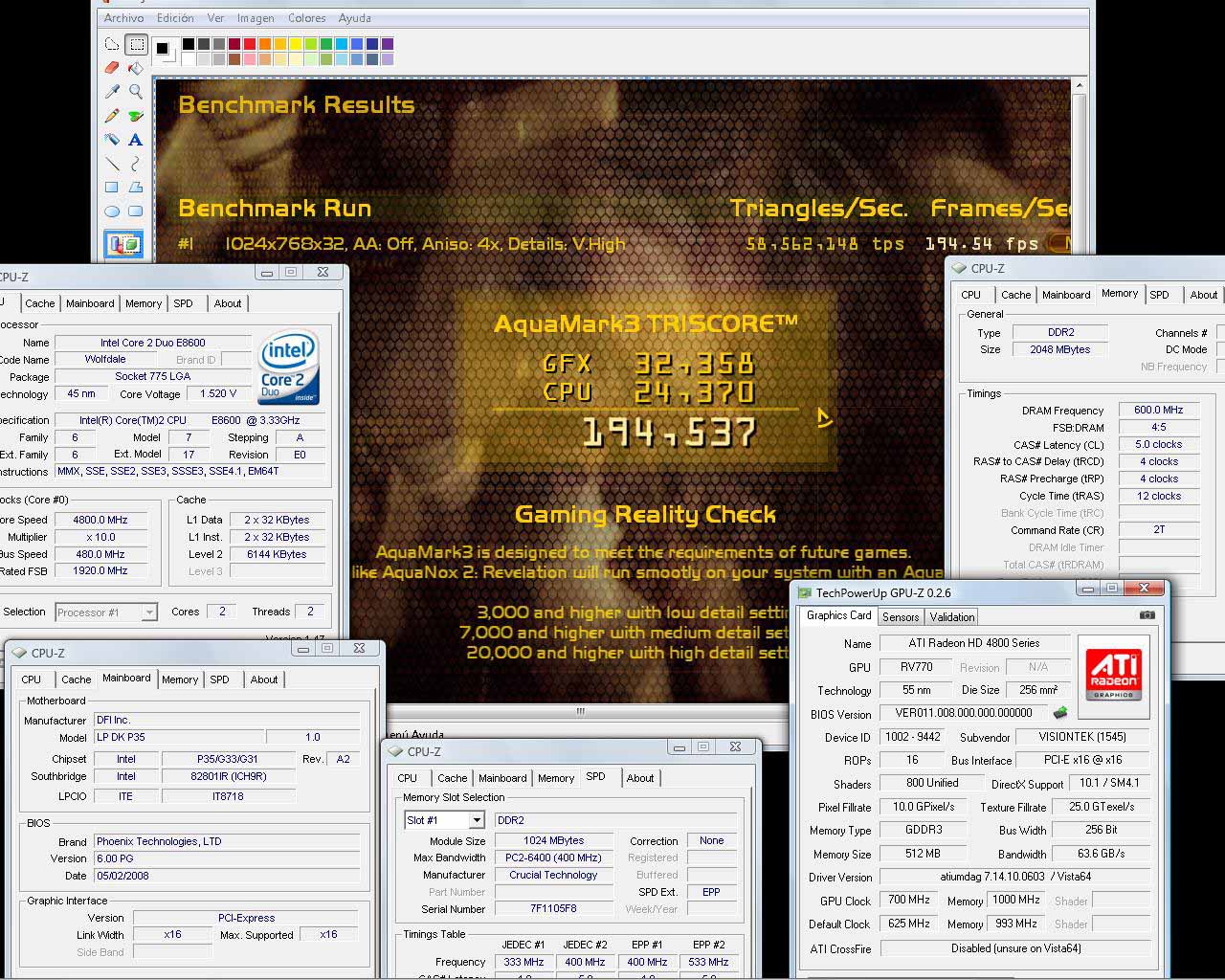Select the straight Line tool
This screenshot has width=1225, height=980.
point(112,164)
